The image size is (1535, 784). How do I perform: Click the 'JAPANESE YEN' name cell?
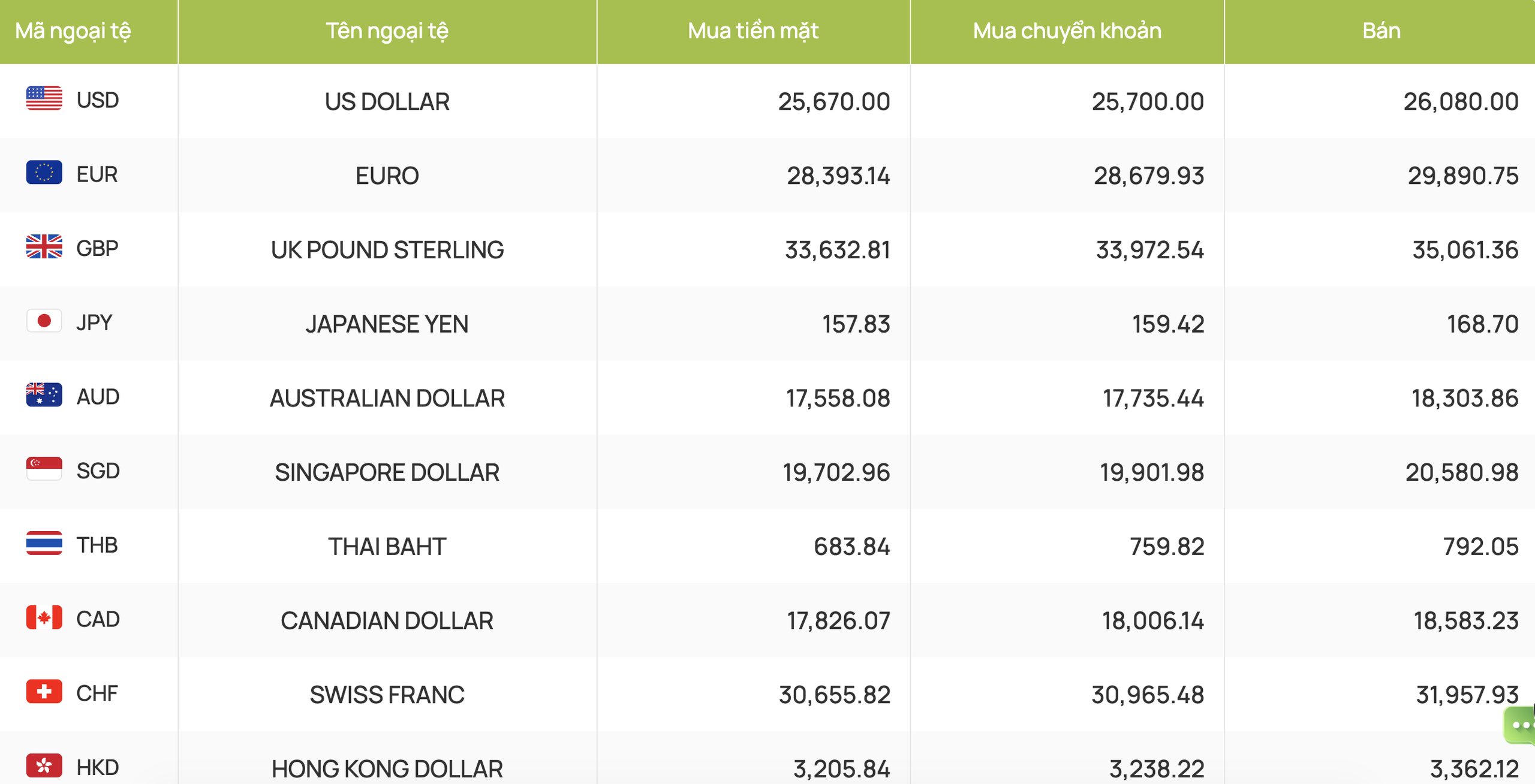pyautogui.click(x=387, y=324)
